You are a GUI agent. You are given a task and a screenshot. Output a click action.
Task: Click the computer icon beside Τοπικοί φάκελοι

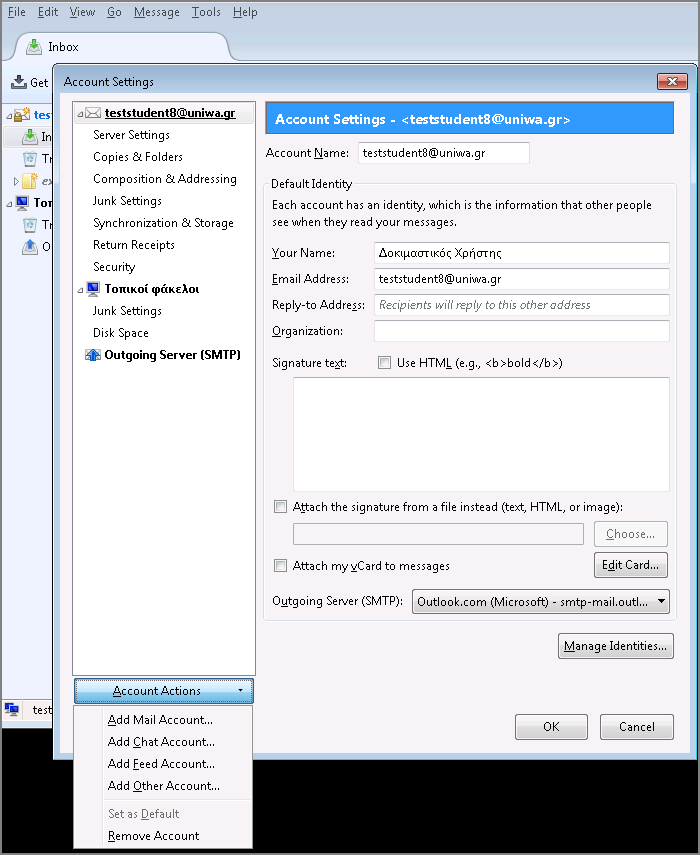pyautogui.click(x=93, y=289)
